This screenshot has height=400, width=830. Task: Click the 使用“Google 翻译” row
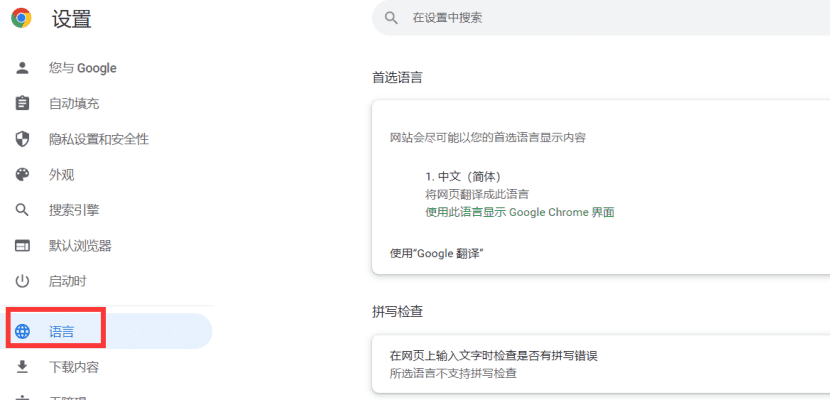point(437,253)
